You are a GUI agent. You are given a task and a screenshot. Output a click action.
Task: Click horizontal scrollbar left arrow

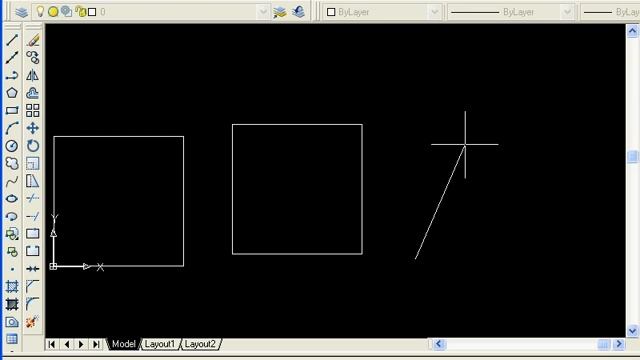coord(439,344)
